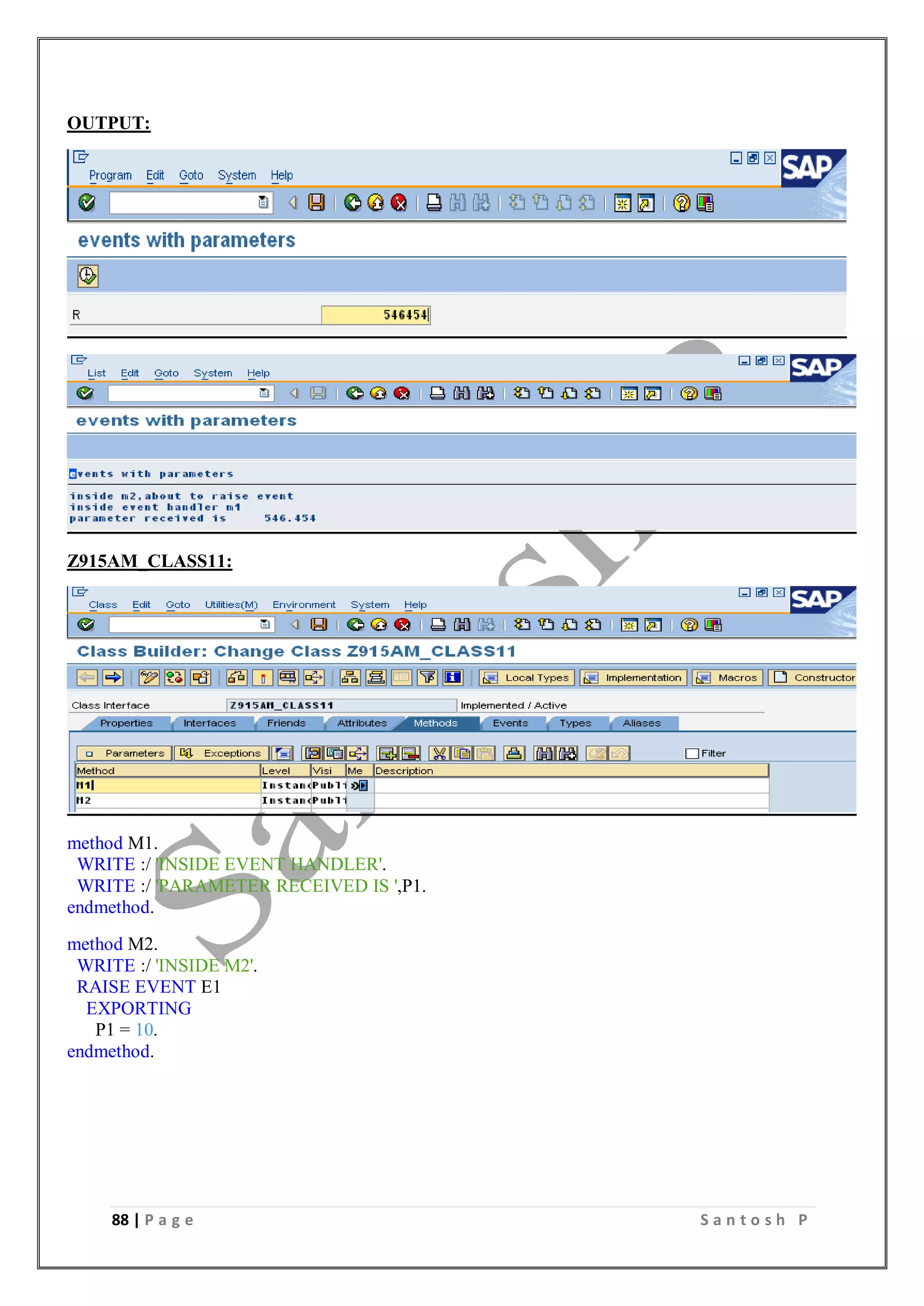The height and width of the screenshot is (1306, 924).
Task: Click the Parameters button
Action: [x=124, y=753]
